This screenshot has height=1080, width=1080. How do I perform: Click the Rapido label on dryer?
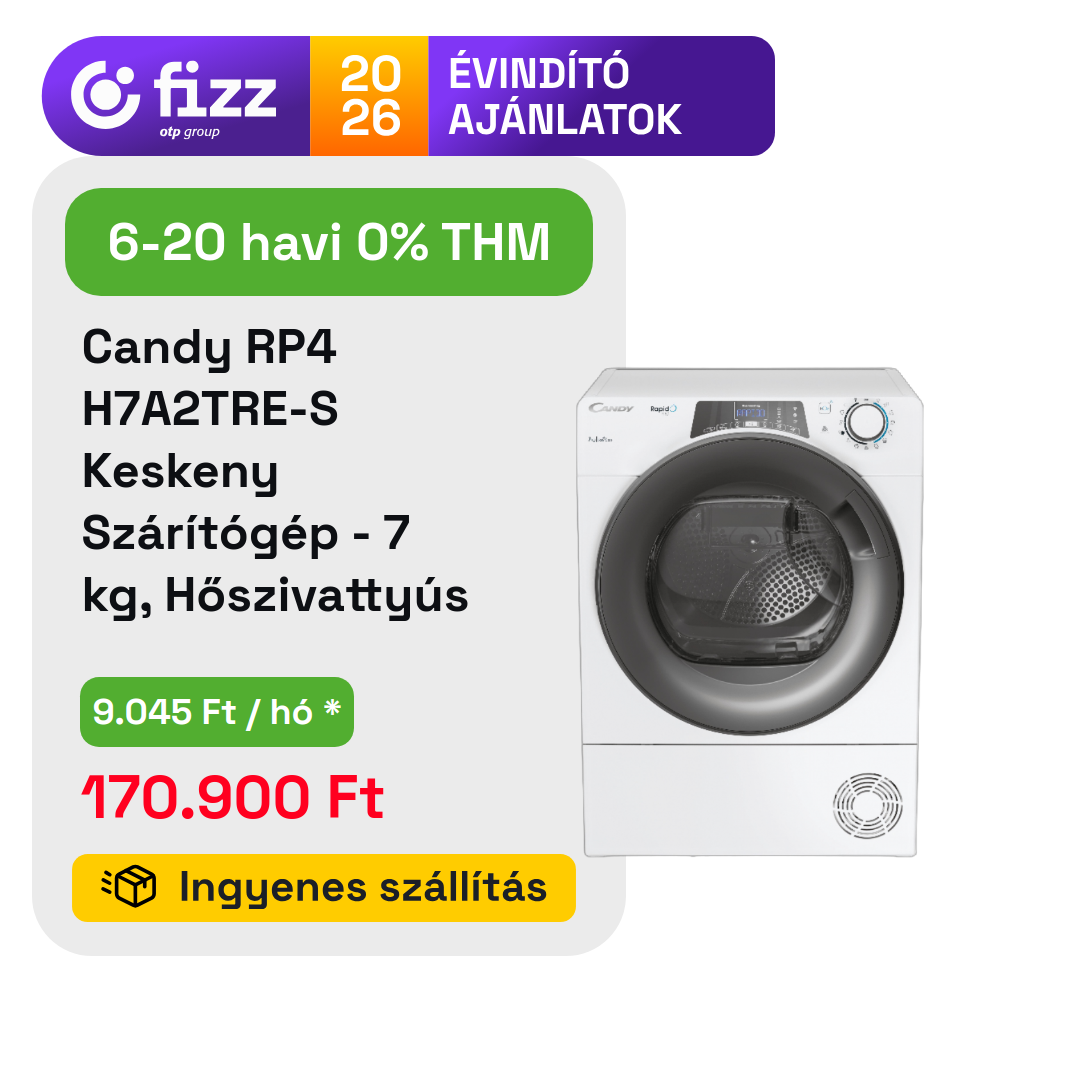663,409
